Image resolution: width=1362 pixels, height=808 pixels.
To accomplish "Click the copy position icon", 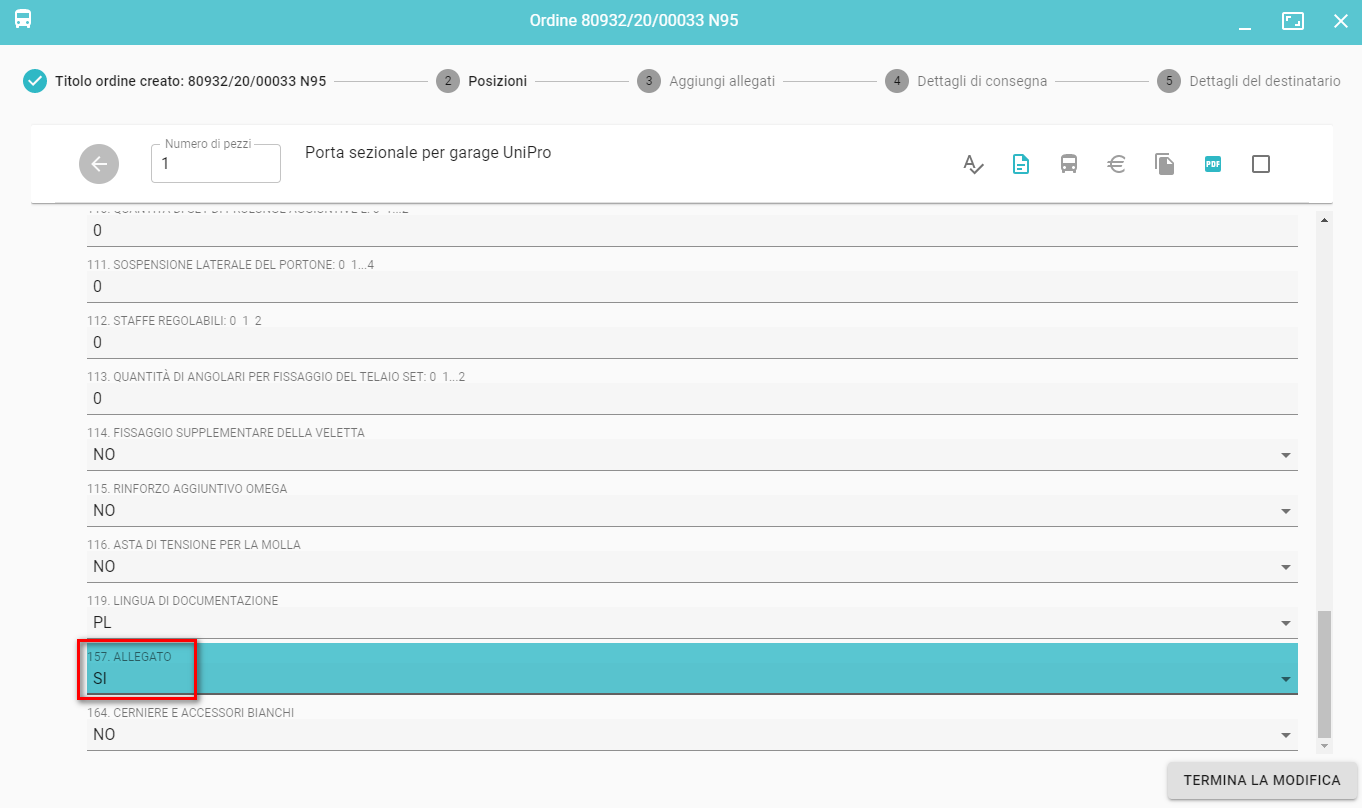I will [x=1165, y=164].
